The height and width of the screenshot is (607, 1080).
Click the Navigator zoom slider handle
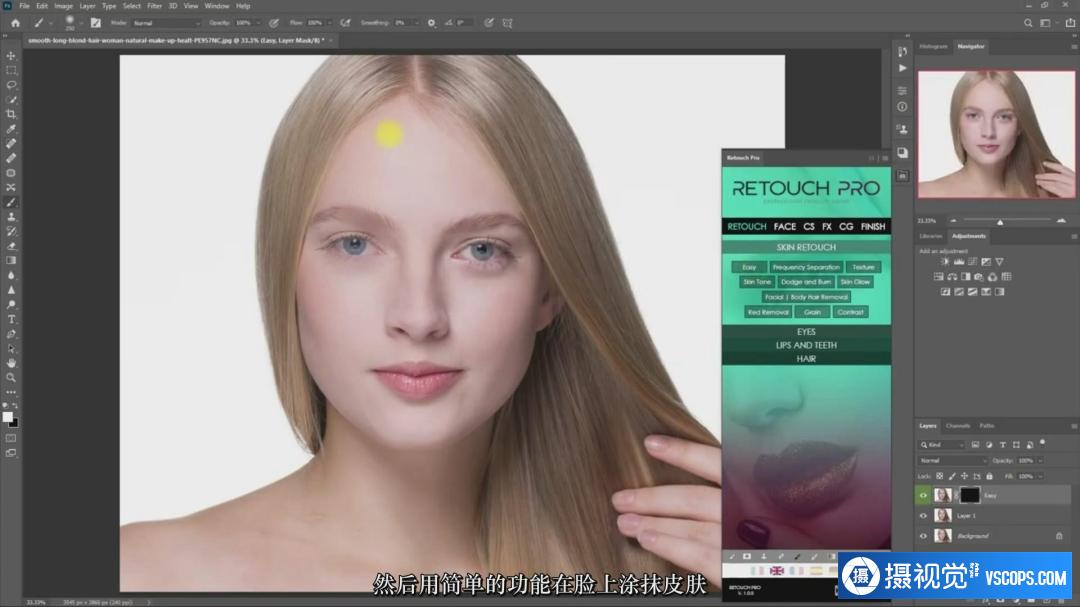click(1000, 221)
